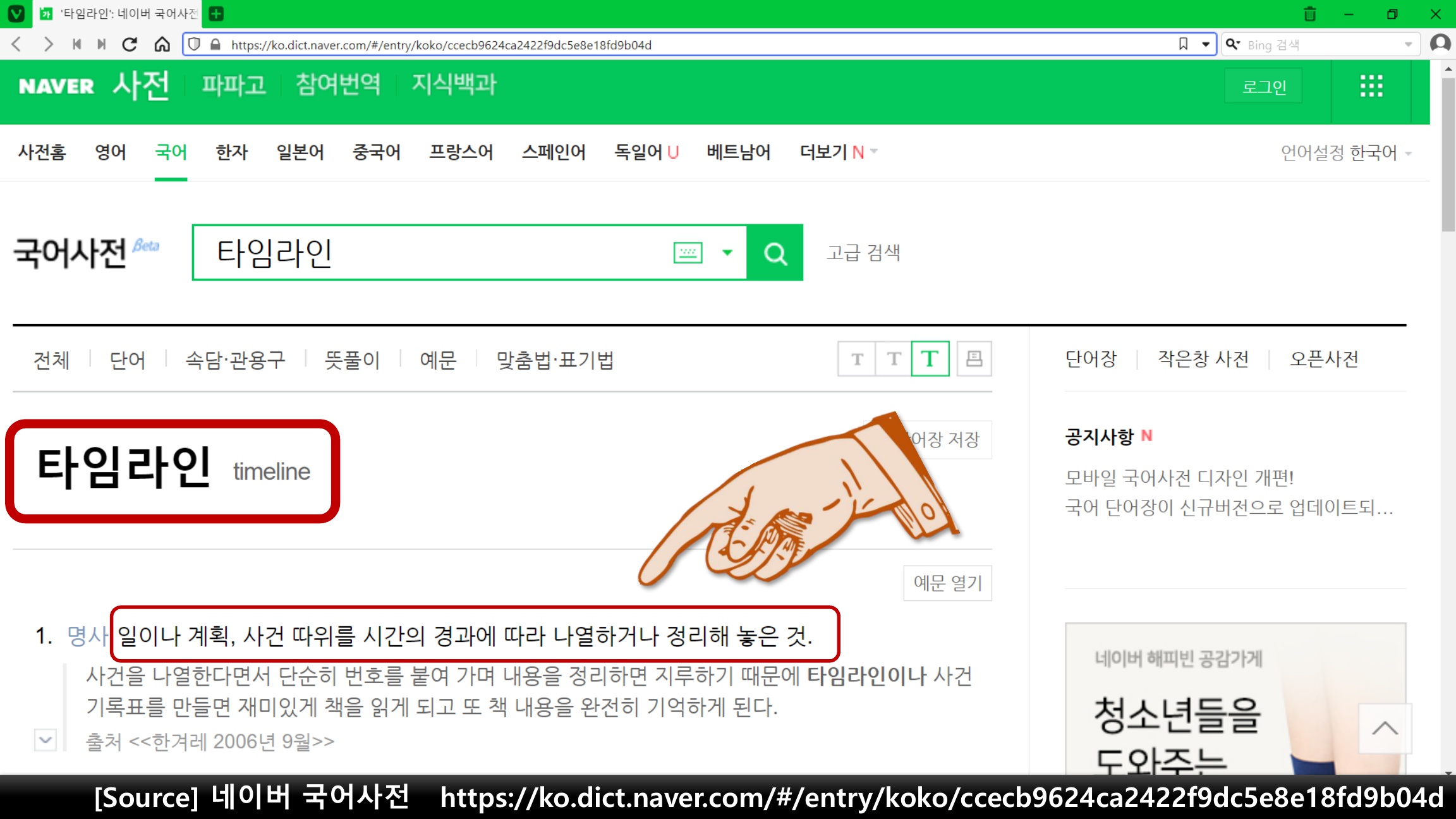Open 파파고 translator link
The width and height of the screenshot is (1456, 819).
coord(234,85)
